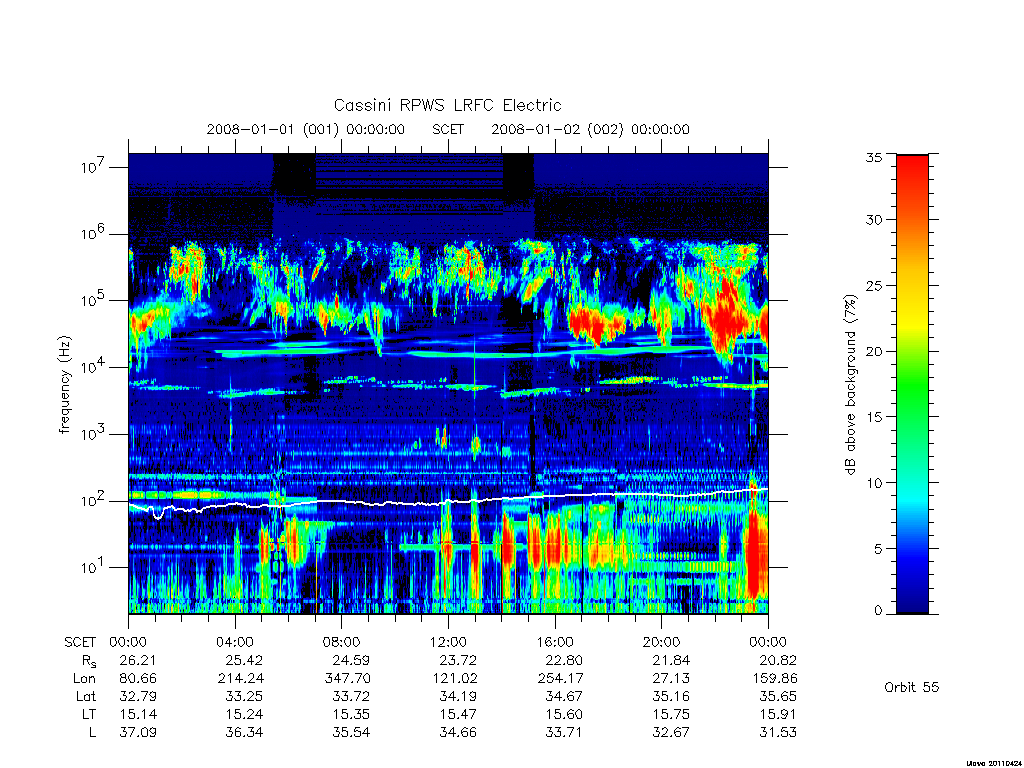Viewport: 1024px width, 768px height.
Task: Click the 20:00 time axis label
Action: click(x=661, y=642)
